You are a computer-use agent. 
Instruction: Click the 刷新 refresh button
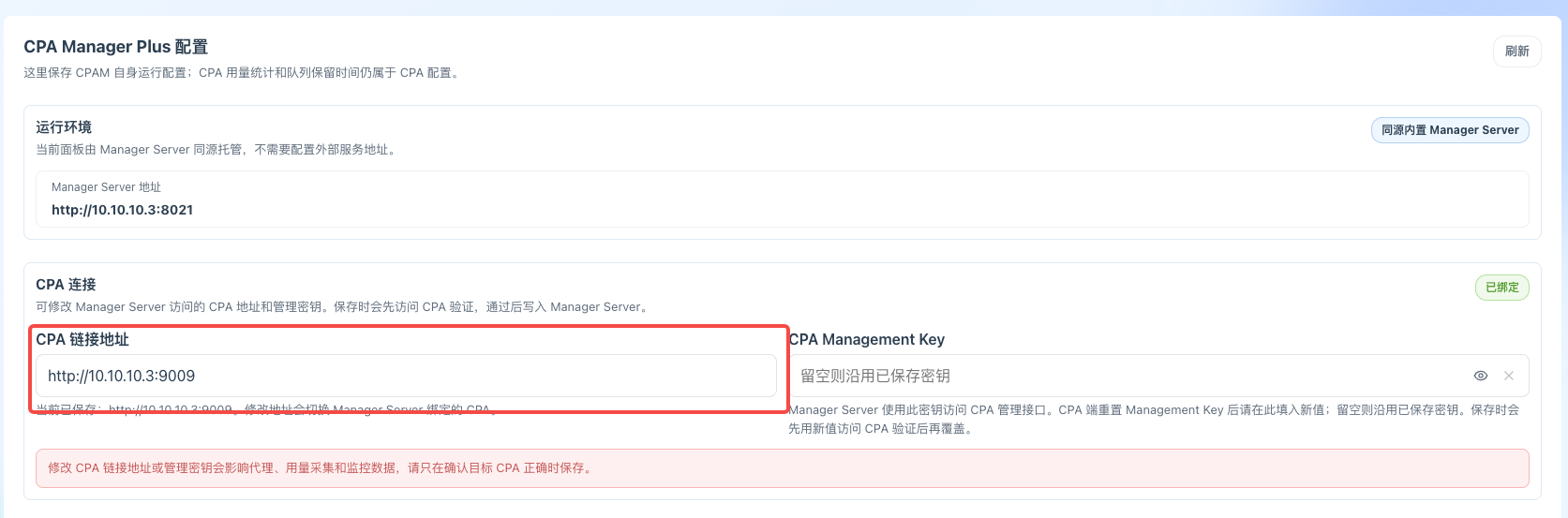click(1516, 52)
